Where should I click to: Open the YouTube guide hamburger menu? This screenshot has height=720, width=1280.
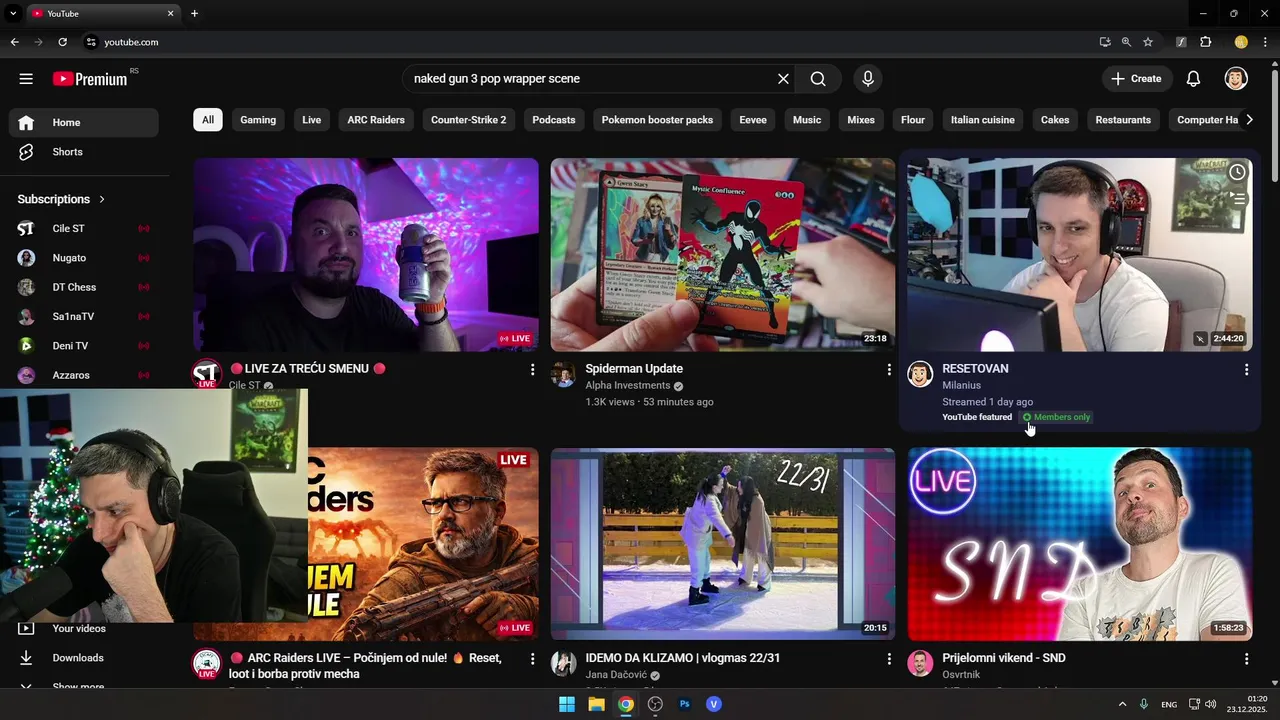(26, 79)
